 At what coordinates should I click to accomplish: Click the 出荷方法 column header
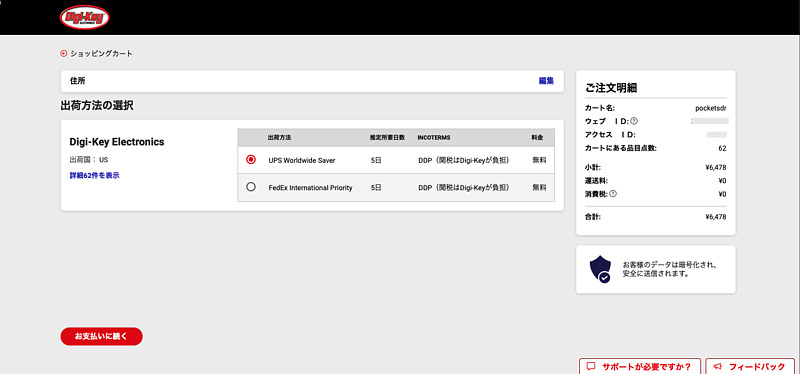click(279, 138)
